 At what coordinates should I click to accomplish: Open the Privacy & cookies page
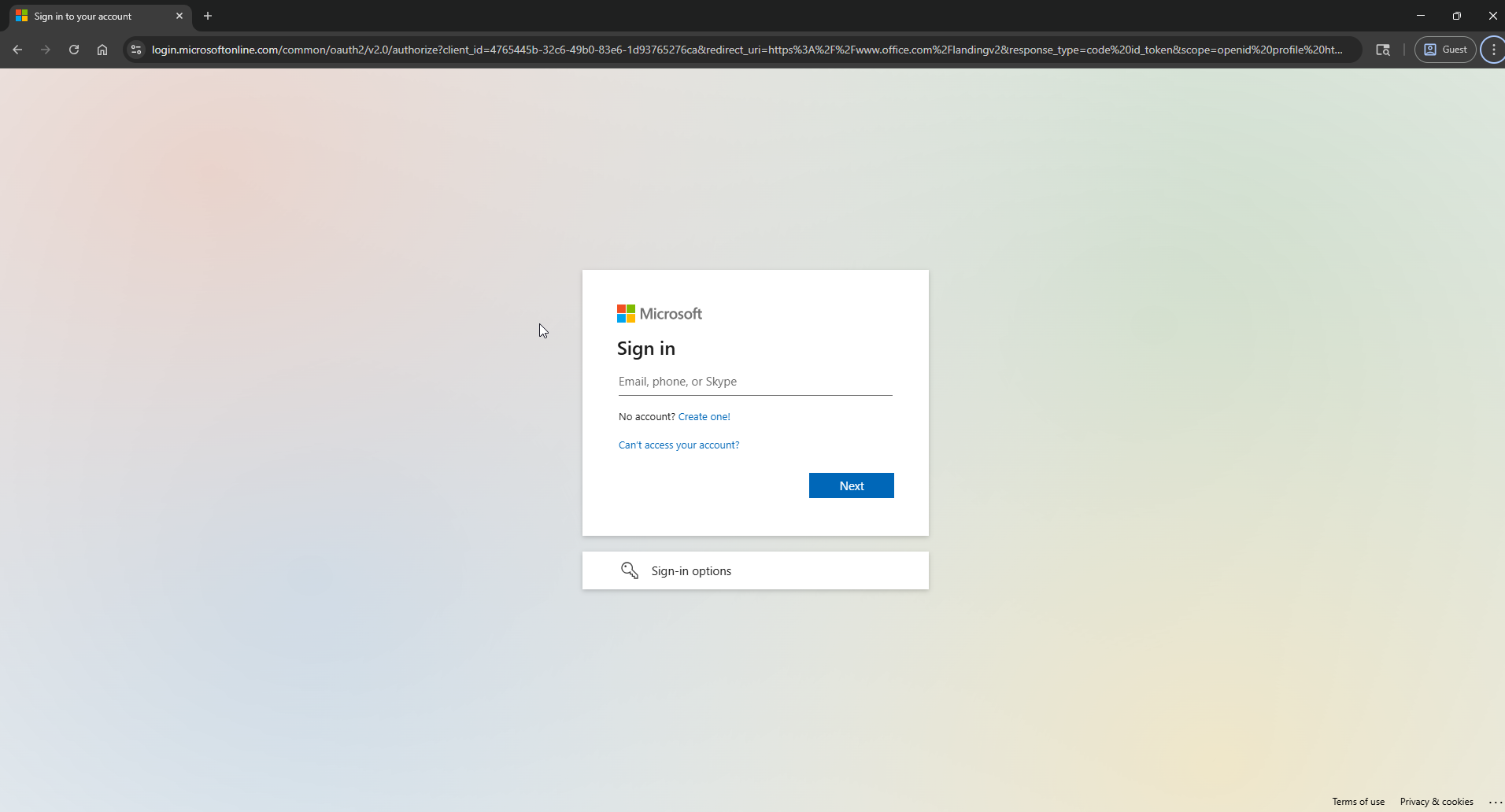tap(1437, 801)
